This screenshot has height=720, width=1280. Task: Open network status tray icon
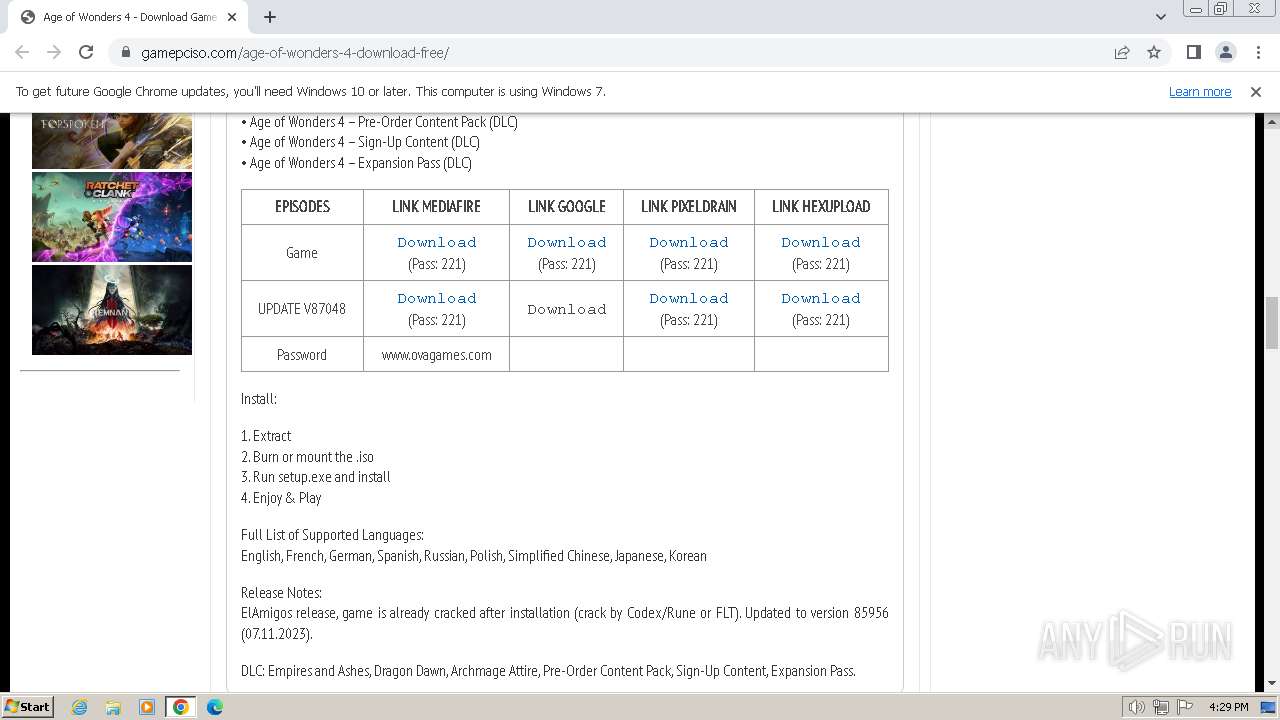1161,707
